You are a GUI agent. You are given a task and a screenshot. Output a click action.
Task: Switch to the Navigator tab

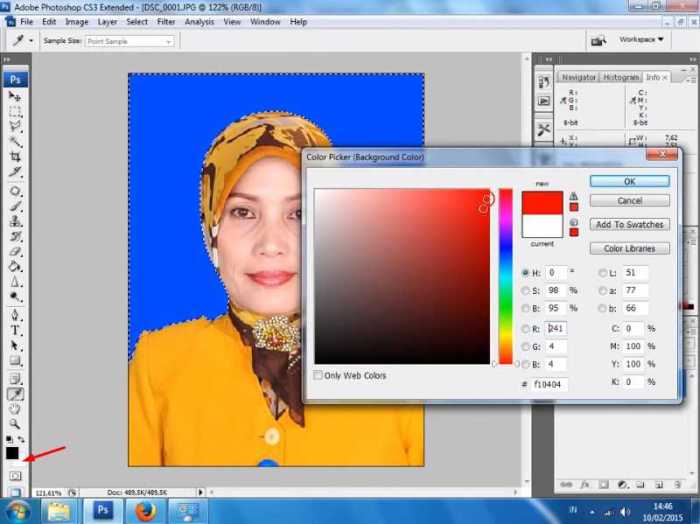point(579,77)
